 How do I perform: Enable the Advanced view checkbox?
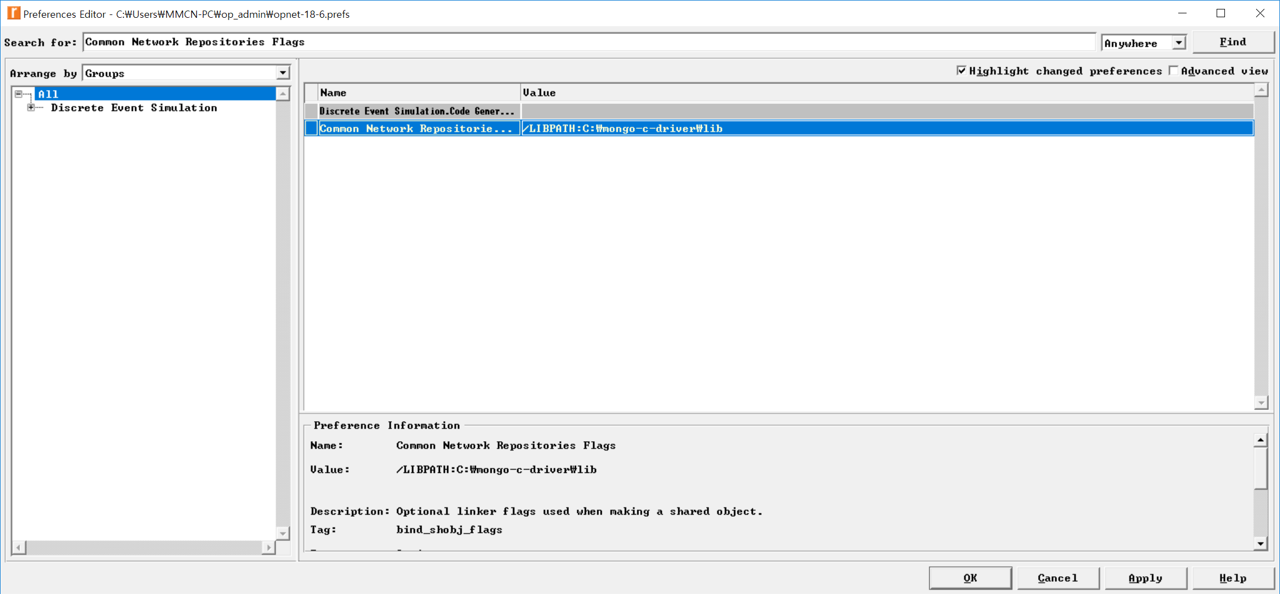coord(1173,70)
